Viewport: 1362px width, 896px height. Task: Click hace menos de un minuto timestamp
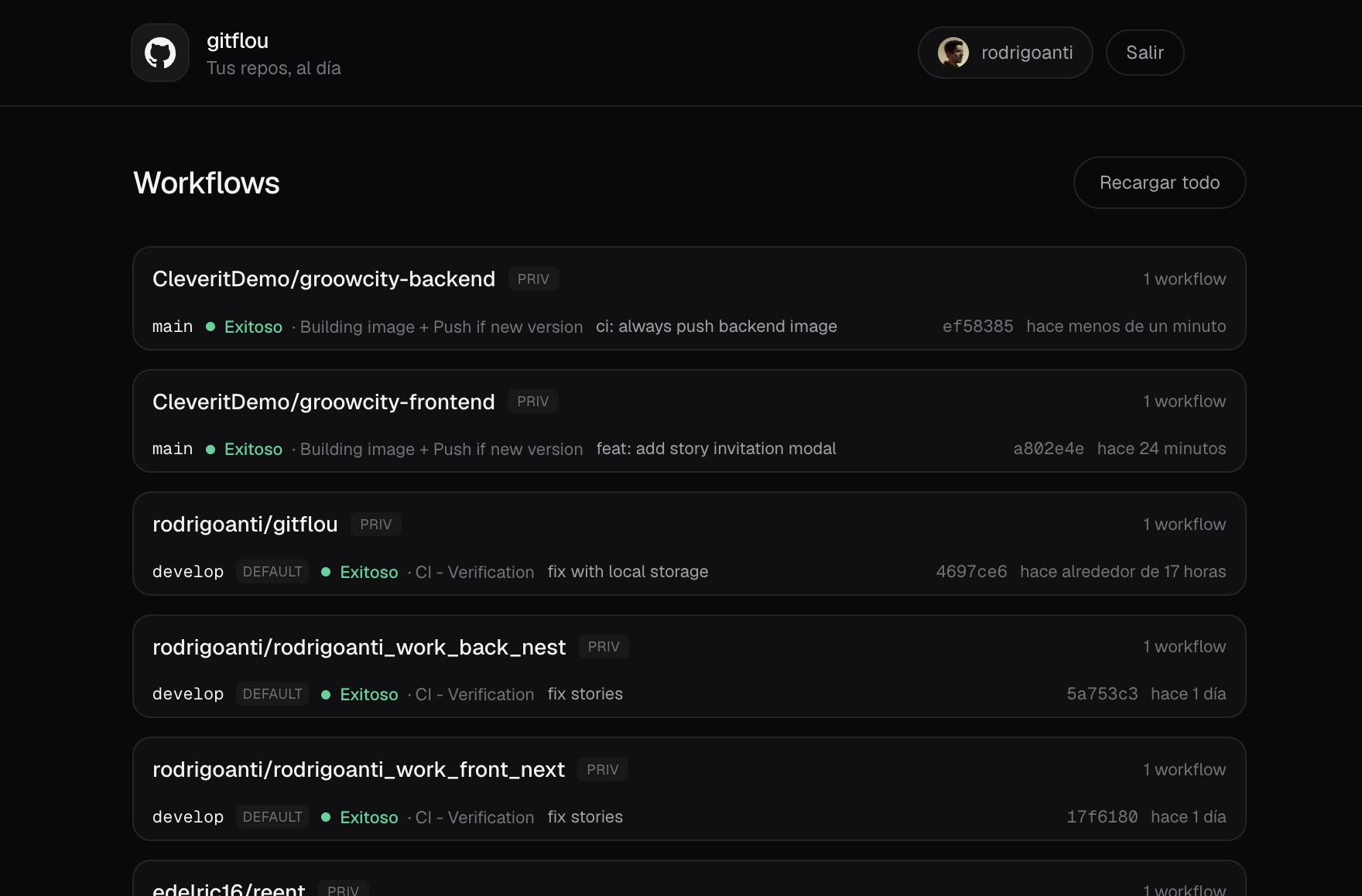[x=1126, y=327]
